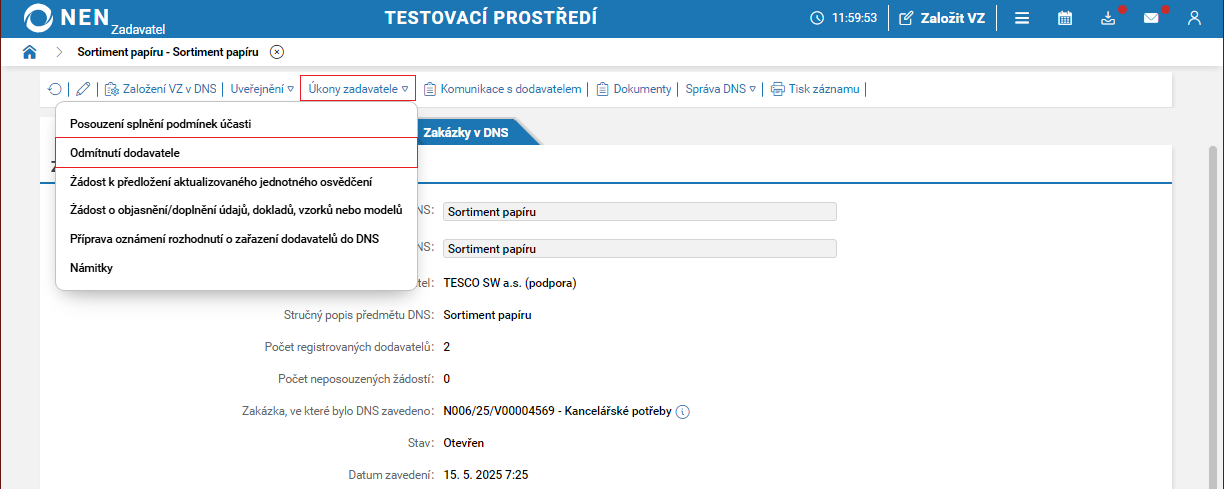Expand the Správa DNS dropdown
This screenshot has height=489, width=1224.
coord(720,89)
